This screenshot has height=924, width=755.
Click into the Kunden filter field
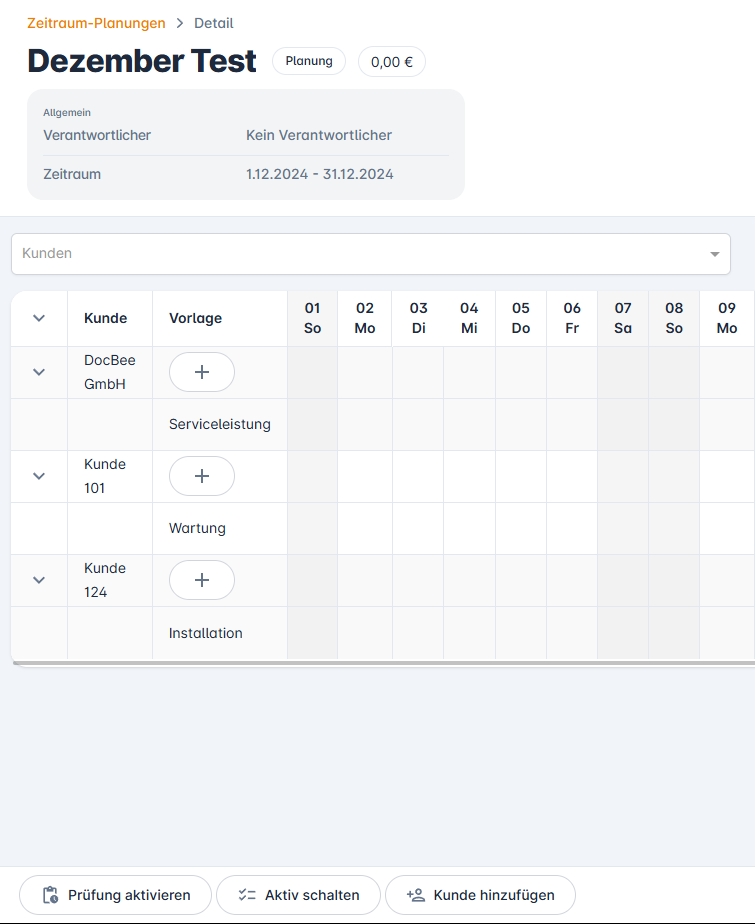click(350, 254)
